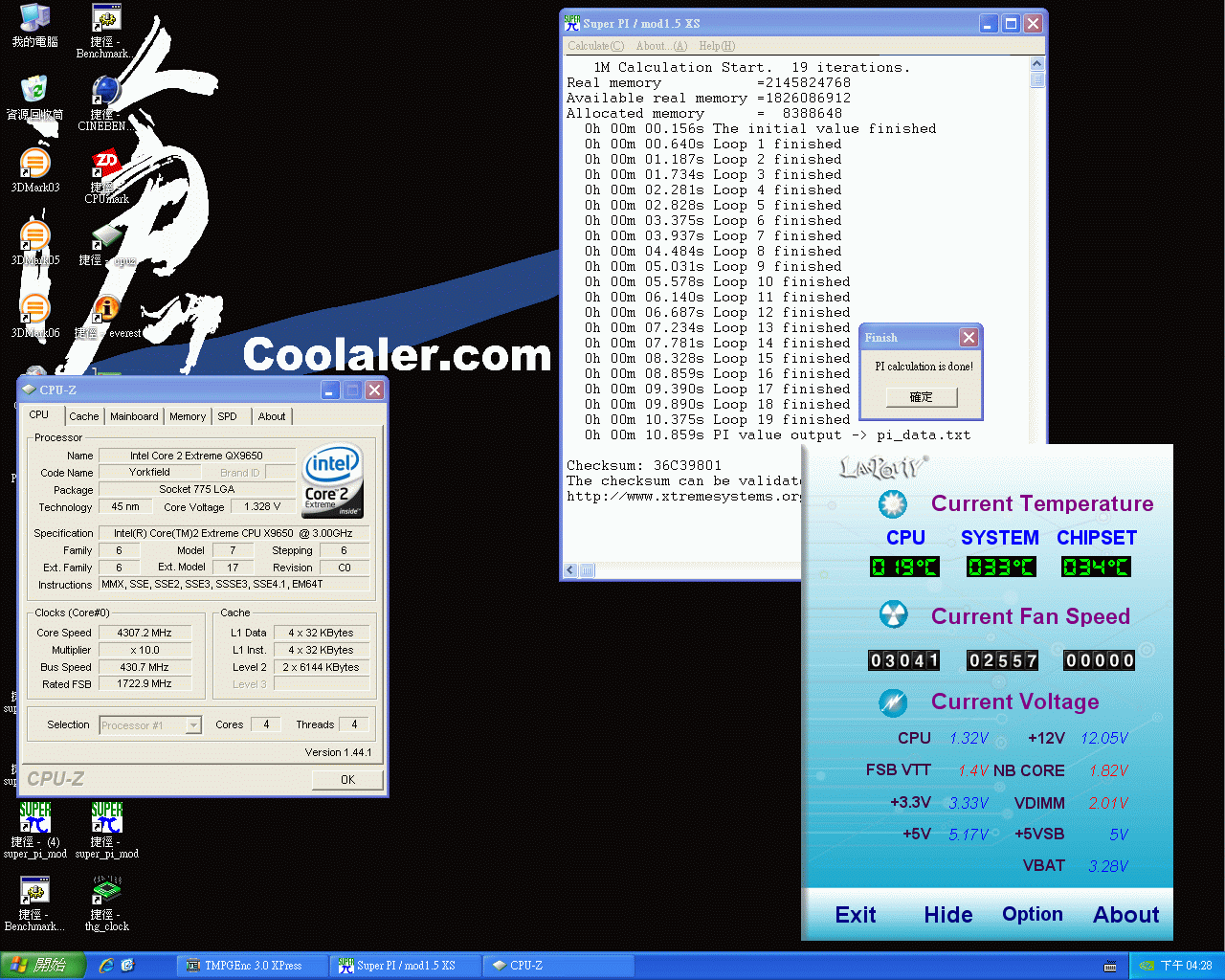Image resolution: width=1225 pixels, height=980 pixels.
Task: Launch the 3DMark06 desktop shortcut
Action: (34, 316)
